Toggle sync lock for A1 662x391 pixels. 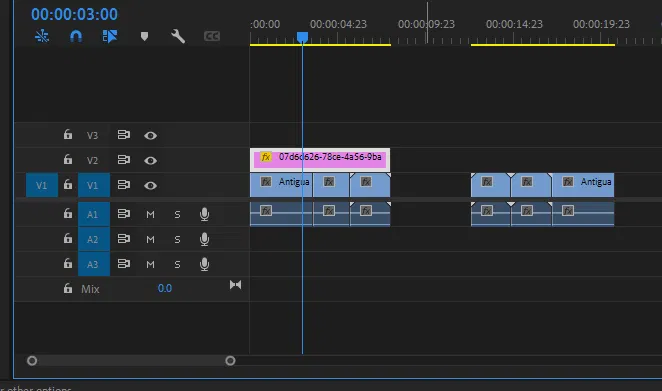[x=124, y=214]
